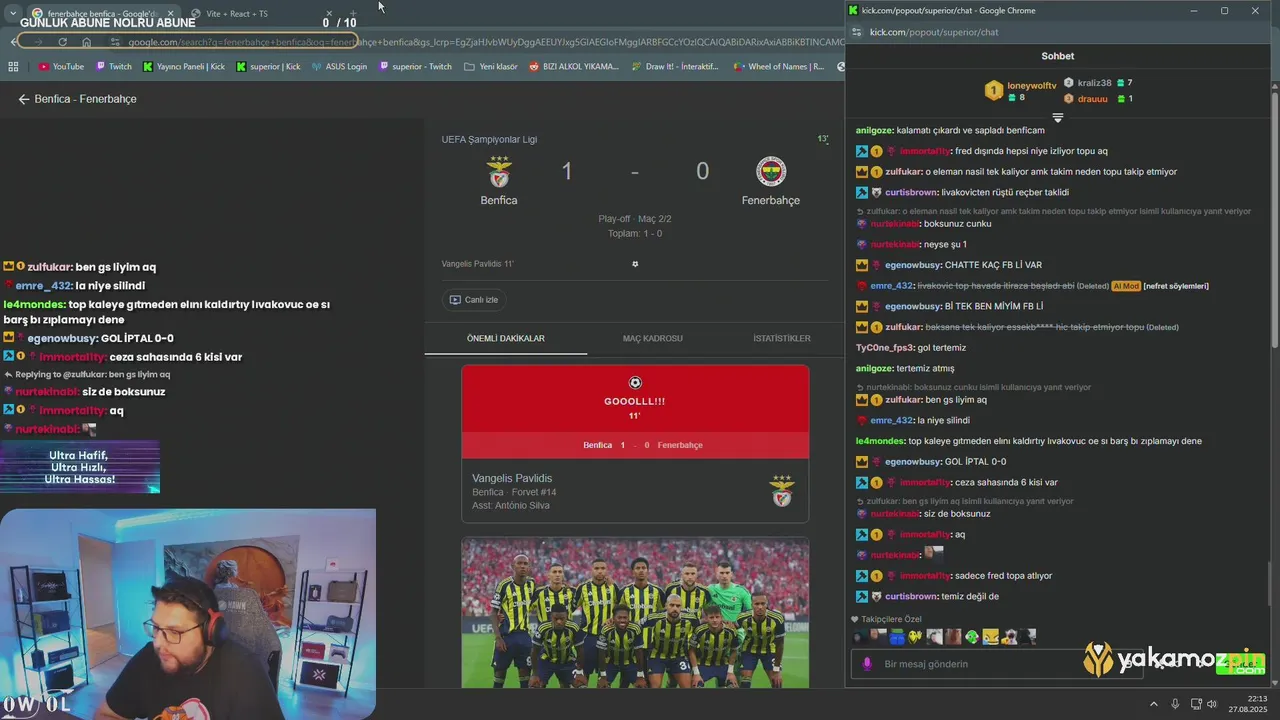Click the browser home icon
Image resolution: width=1280 pixels, height=720 pixels.
click(87, 42)
